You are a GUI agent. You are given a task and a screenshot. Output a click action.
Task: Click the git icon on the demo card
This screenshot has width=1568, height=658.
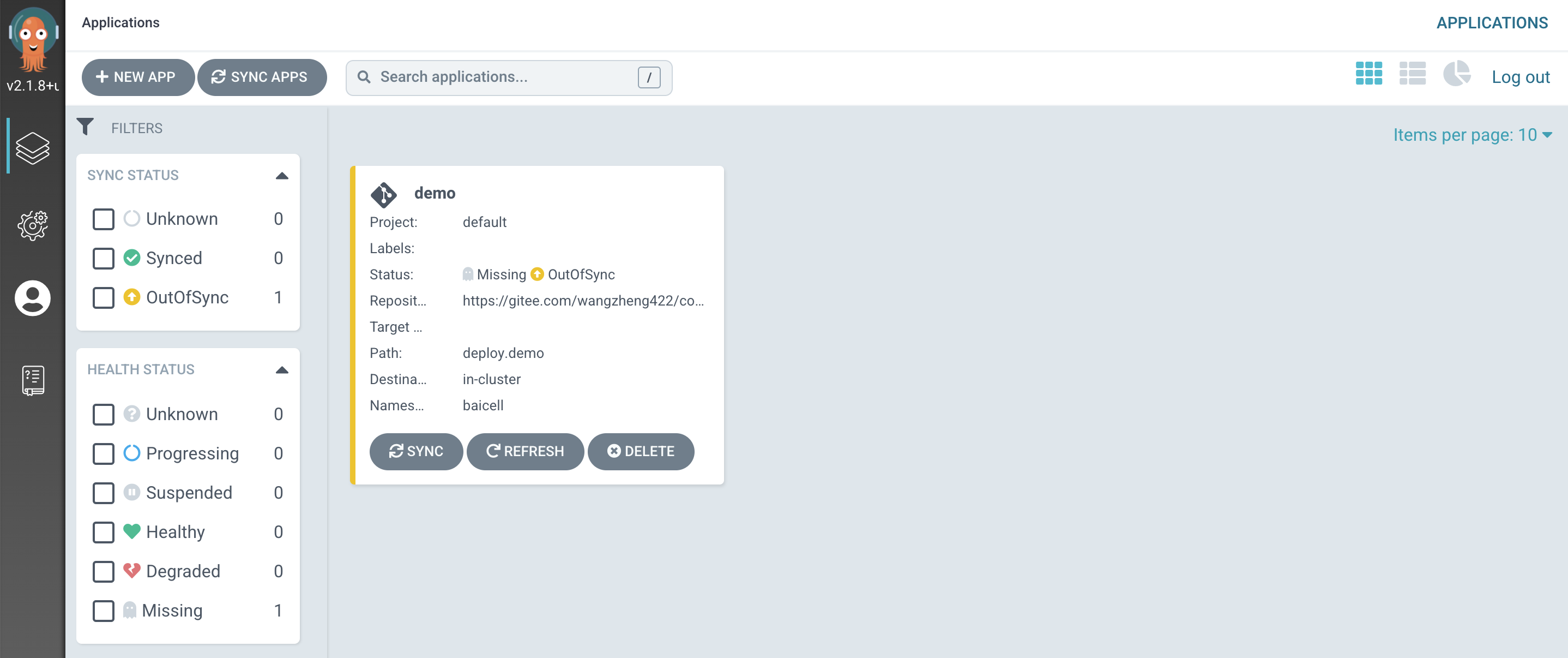[383, 194]
